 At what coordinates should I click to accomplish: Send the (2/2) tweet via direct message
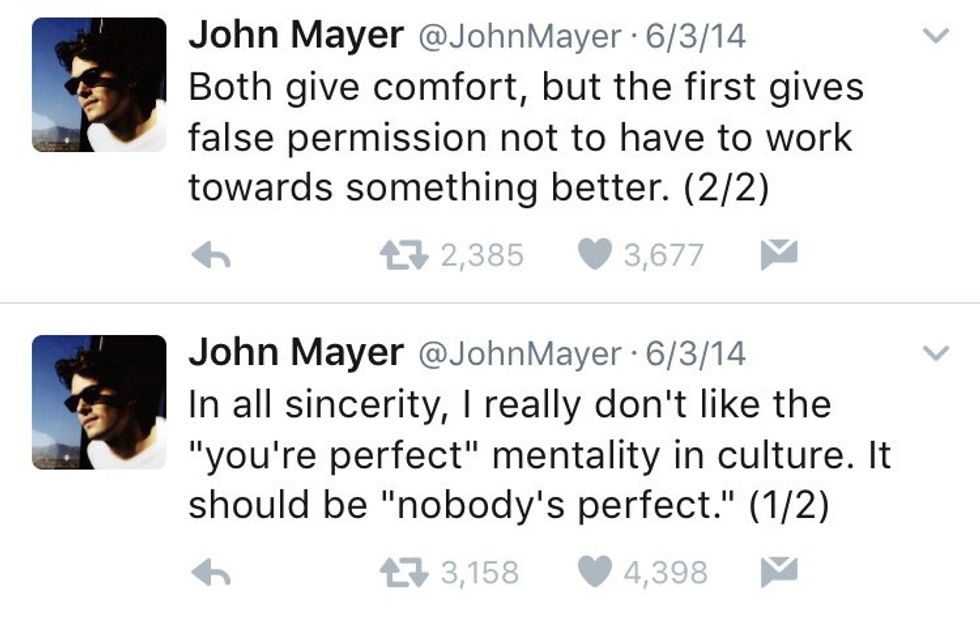click(x=778, y=256)
